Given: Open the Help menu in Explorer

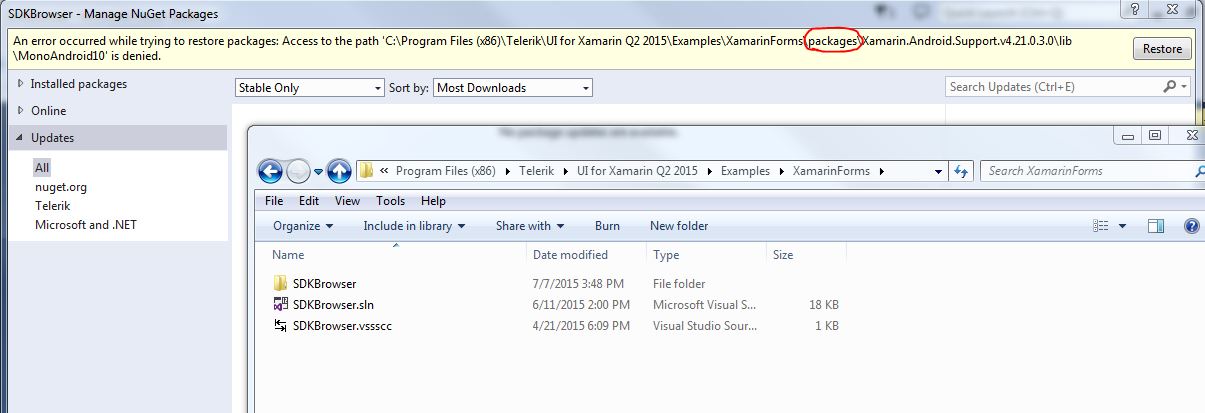Looking at the screenshot, I should (433, 201).
